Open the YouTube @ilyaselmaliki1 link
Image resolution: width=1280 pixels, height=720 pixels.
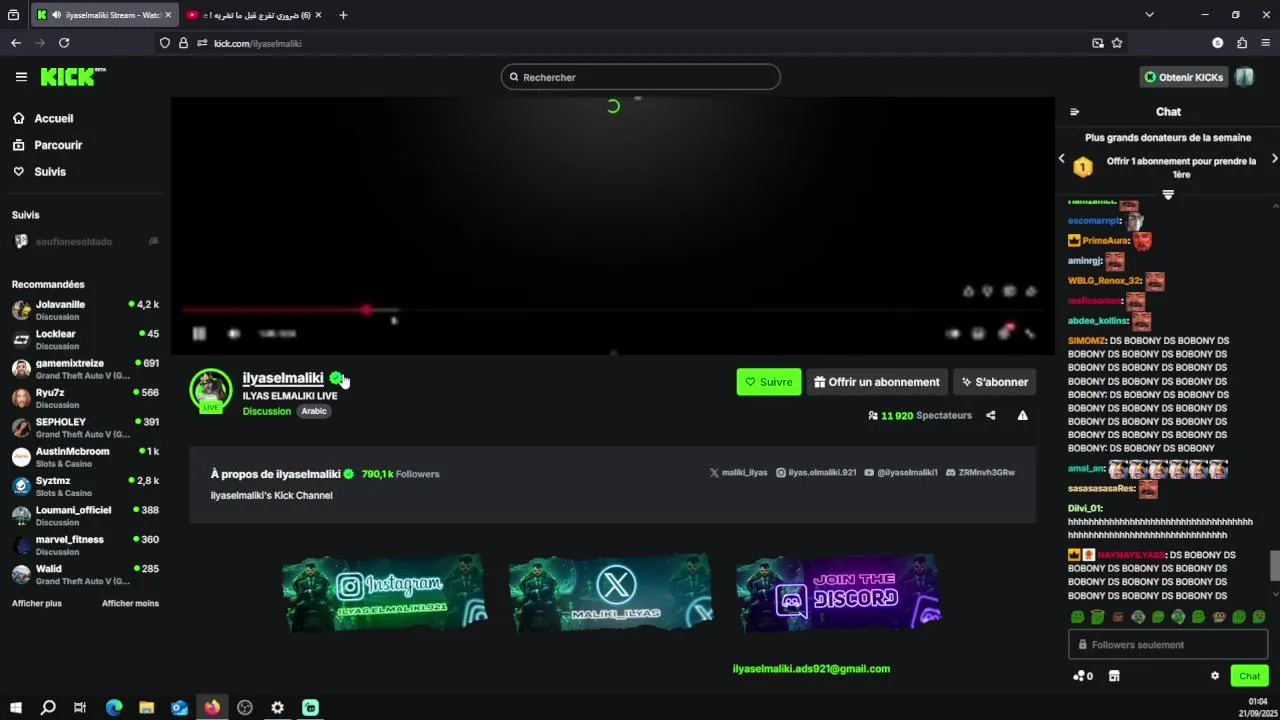901,472
